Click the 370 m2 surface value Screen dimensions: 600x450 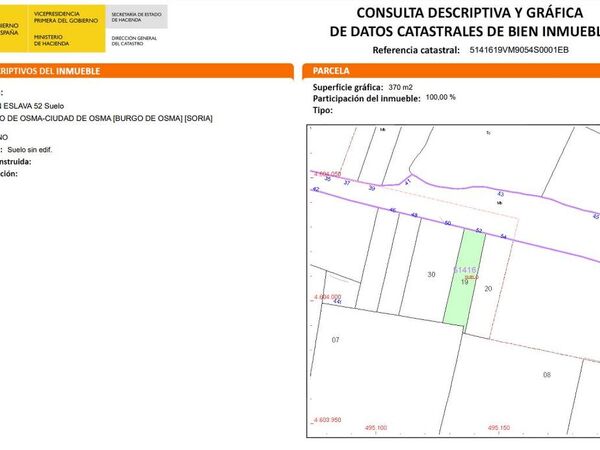(x=400, y=87)
